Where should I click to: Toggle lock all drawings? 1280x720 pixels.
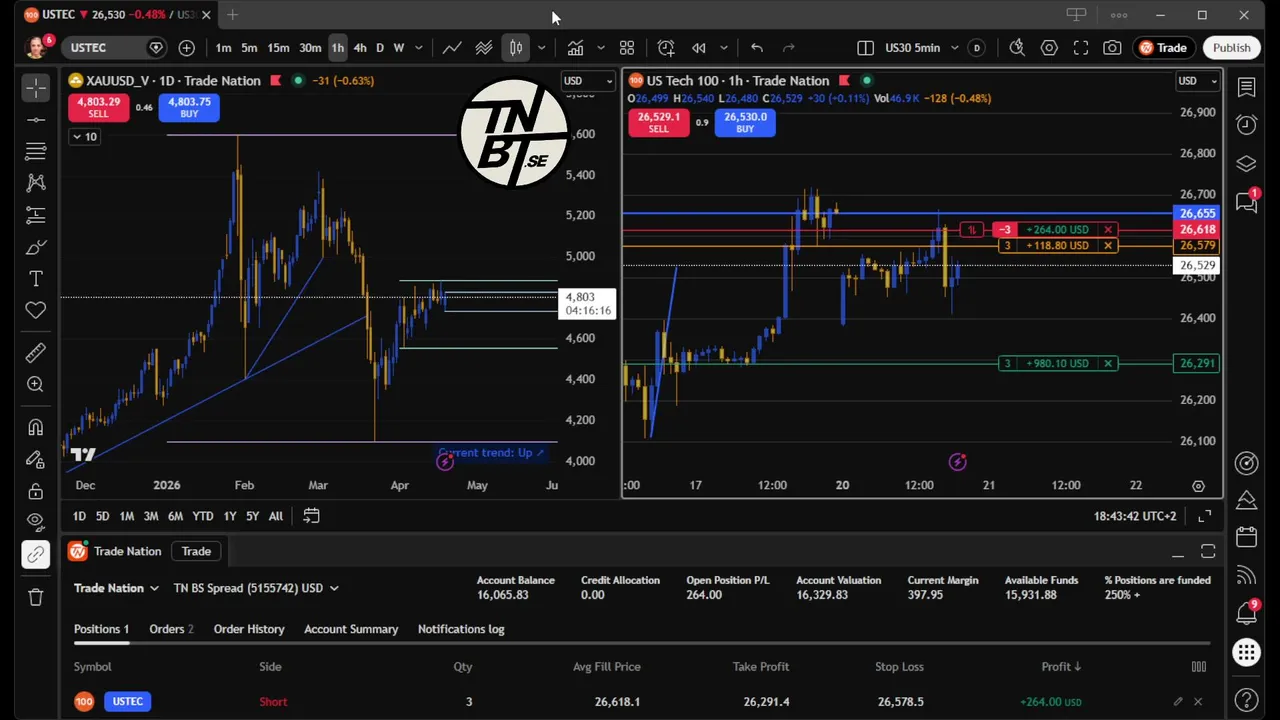pos(36,491)
